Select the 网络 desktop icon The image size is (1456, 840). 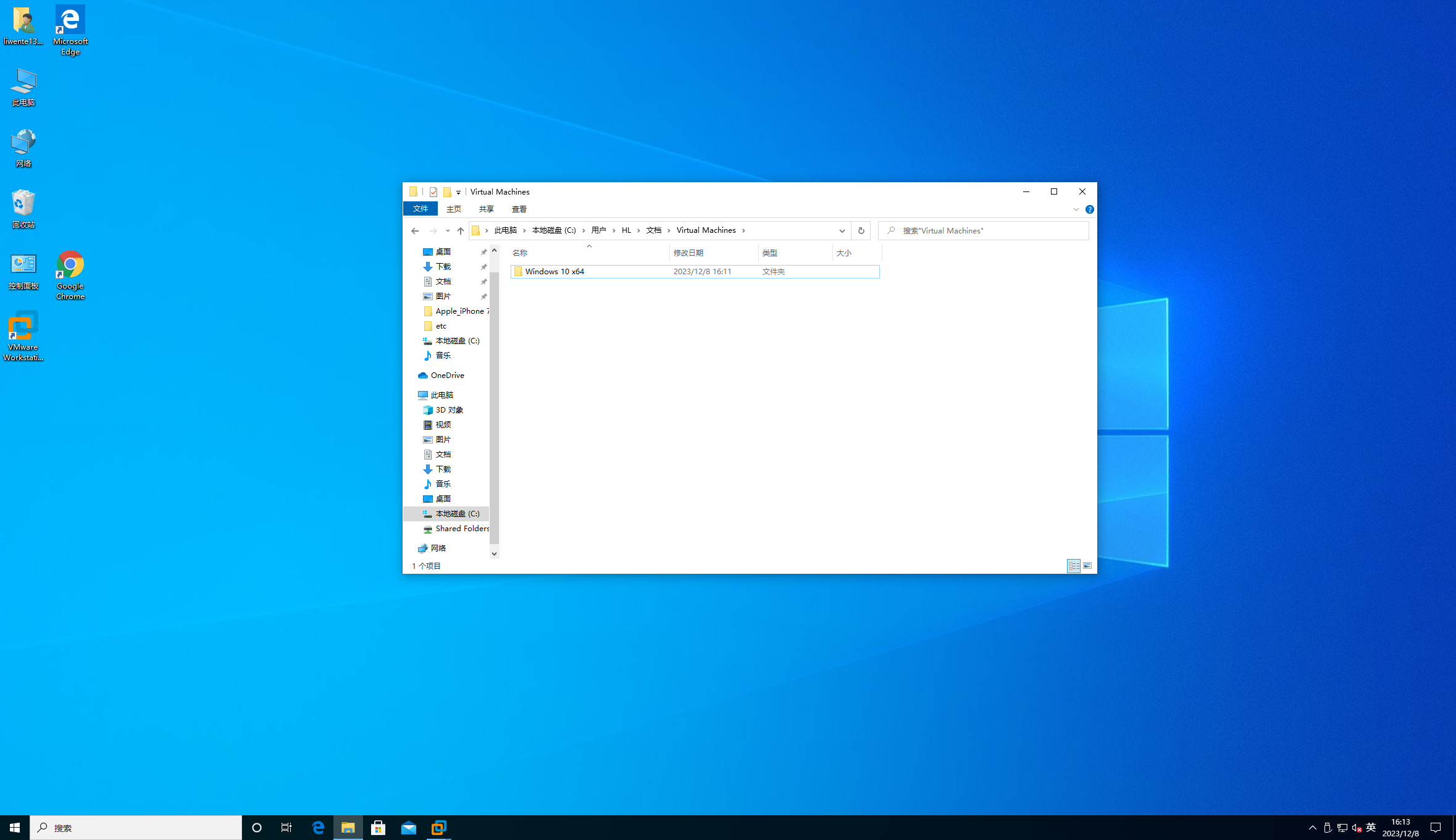[23, 148]
